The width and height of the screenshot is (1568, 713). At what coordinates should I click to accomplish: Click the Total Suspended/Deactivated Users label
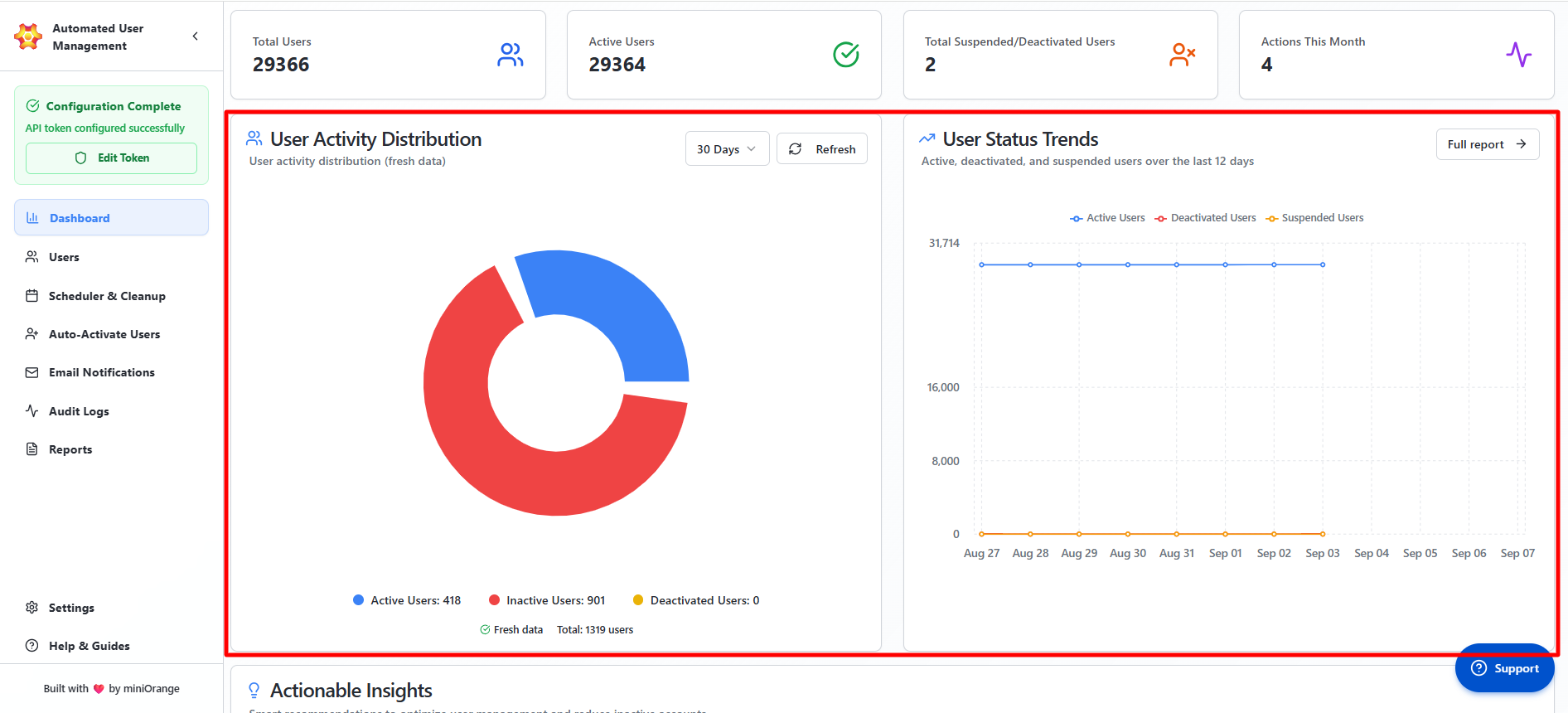click(1020, 41)
